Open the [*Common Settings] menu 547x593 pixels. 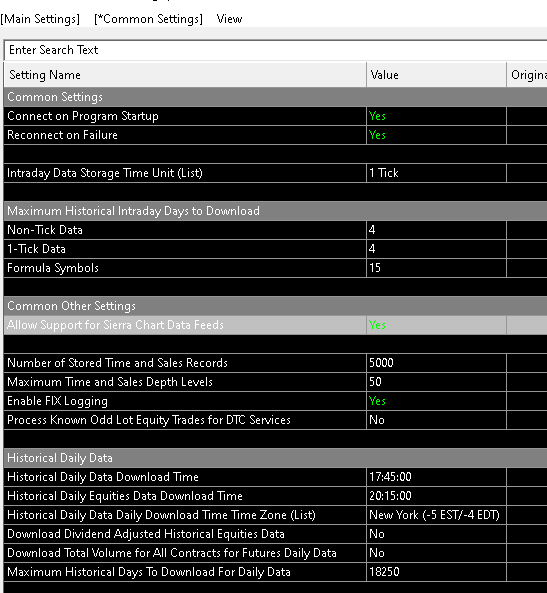tap(148, 19)
